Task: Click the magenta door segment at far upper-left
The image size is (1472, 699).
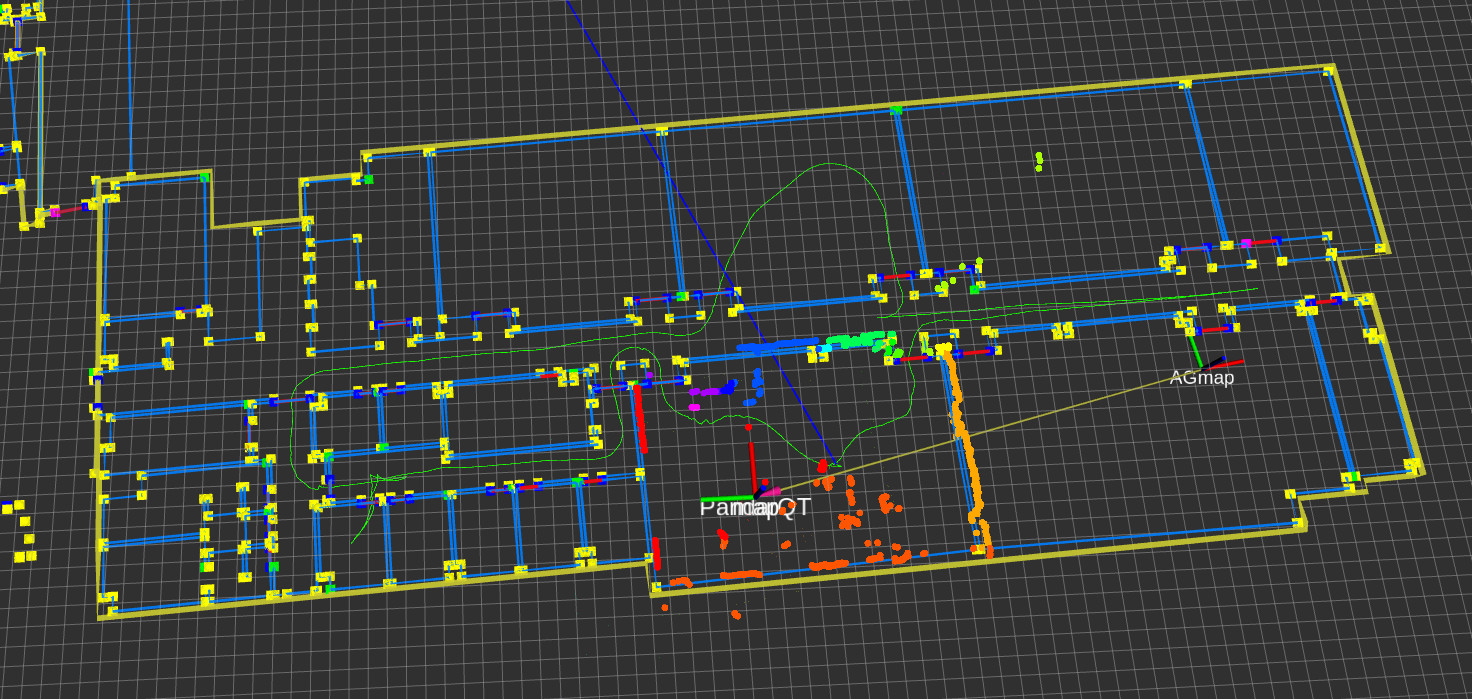Action: coord(56,212)
